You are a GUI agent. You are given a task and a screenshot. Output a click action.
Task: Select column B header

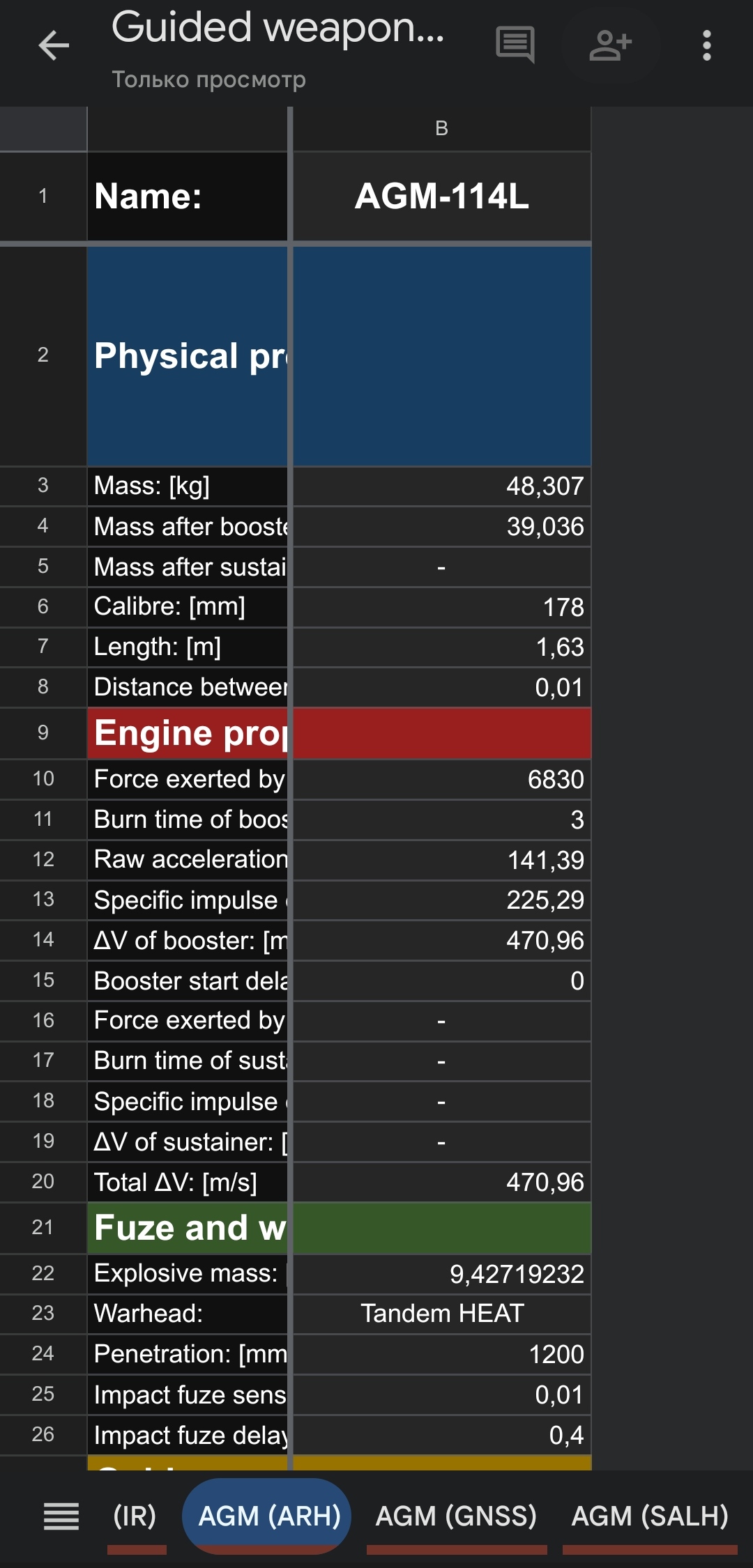(441, 129)
